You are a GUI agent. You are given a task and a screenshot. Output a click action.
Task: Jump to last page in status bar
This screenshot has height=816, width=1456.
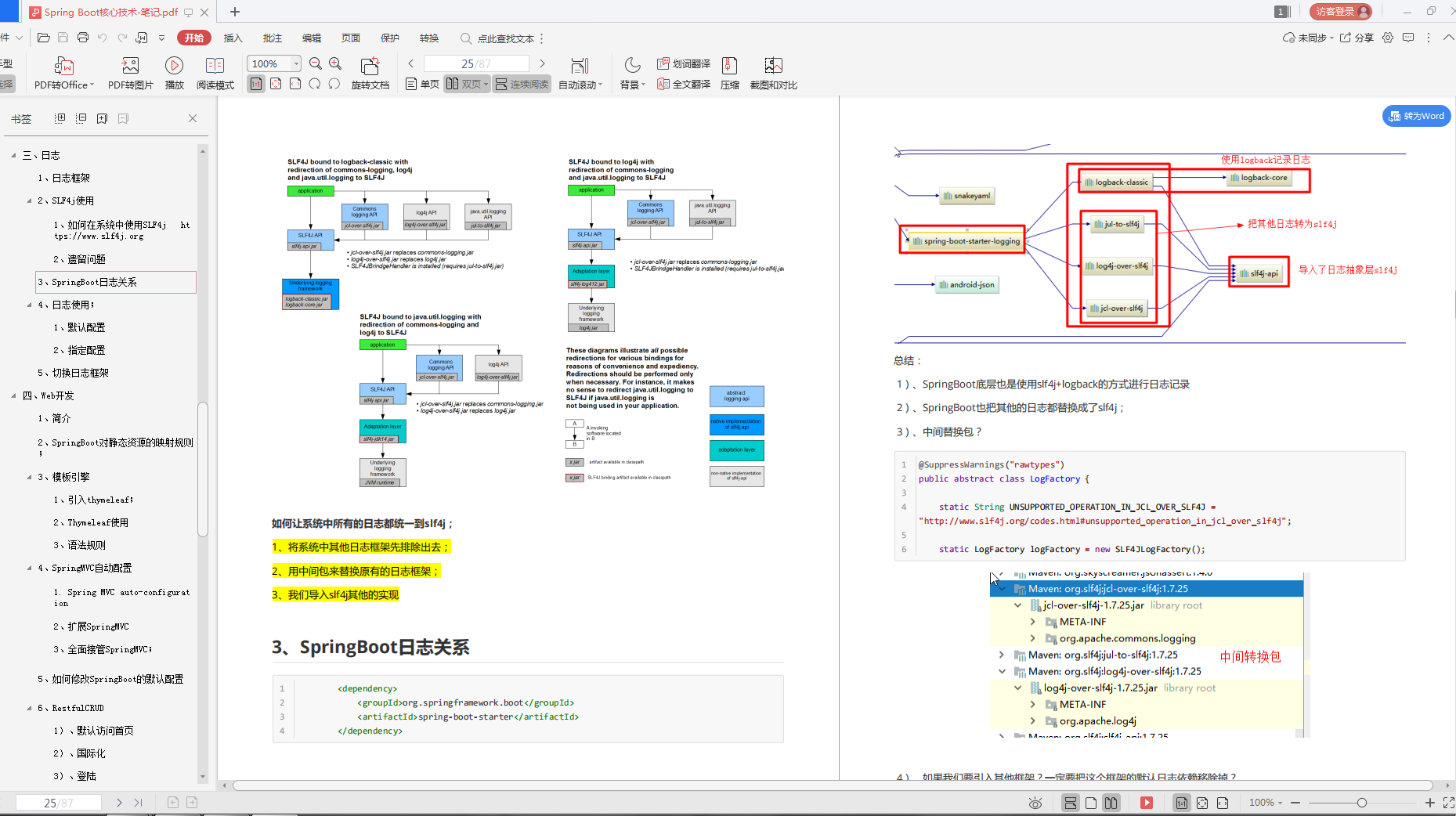[x=139, y=803]
